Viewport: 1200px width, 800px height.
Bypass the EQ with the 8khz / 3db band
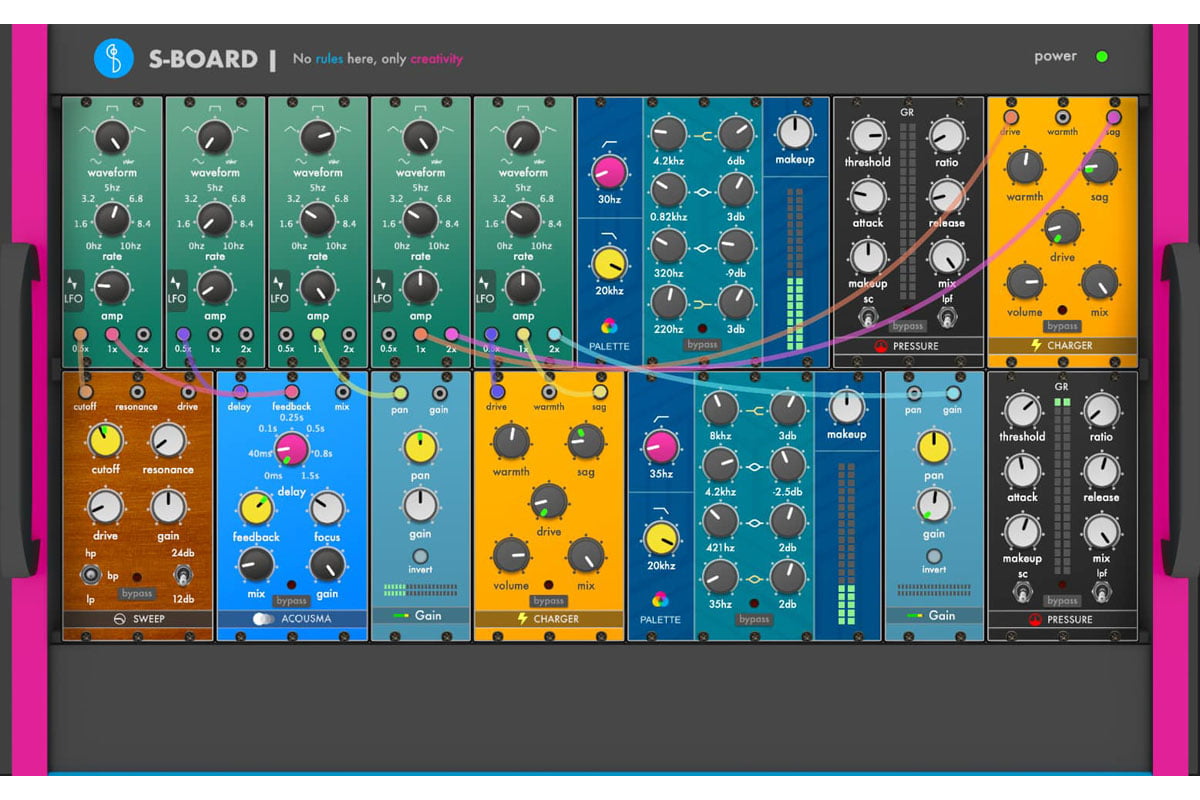click(754, 619)
